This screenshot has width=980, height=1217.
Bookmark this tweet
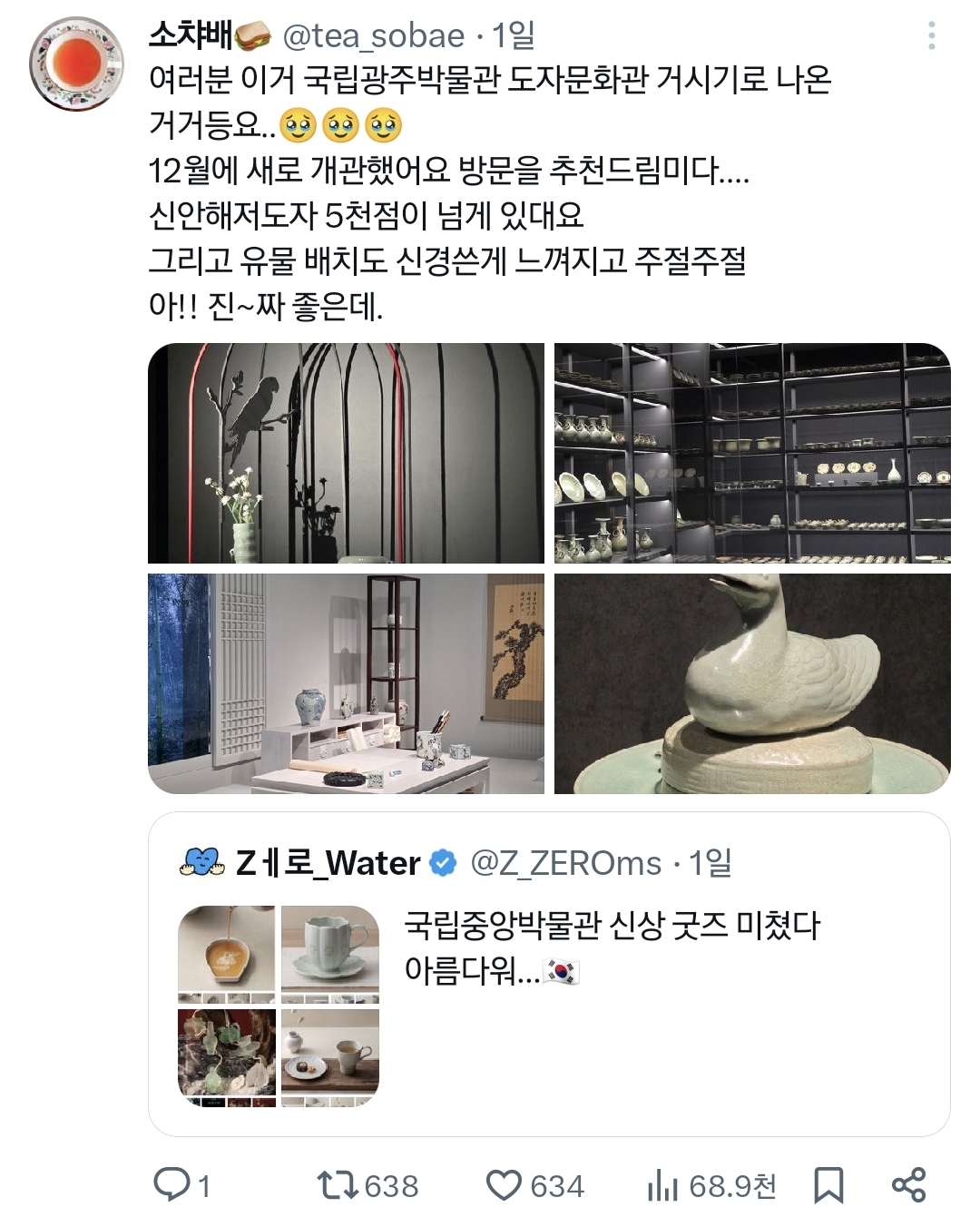[828, 1185]
